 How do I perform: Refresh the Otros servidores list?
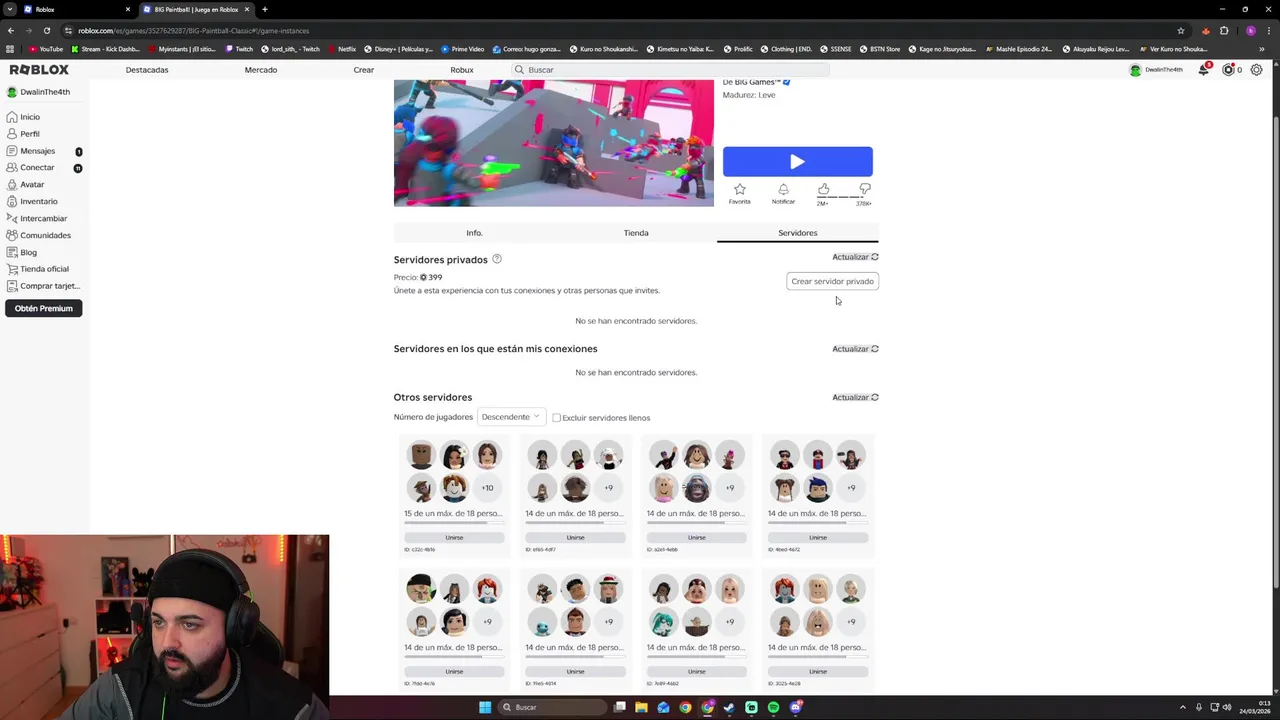click(855, 397)
